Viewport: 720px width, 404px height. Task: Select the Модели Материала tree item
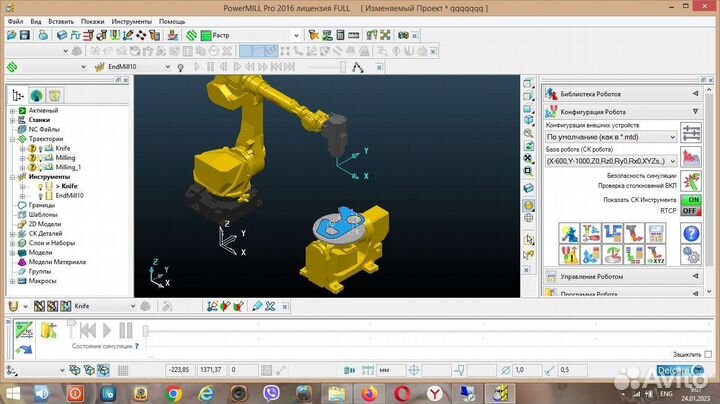(57, 262)
